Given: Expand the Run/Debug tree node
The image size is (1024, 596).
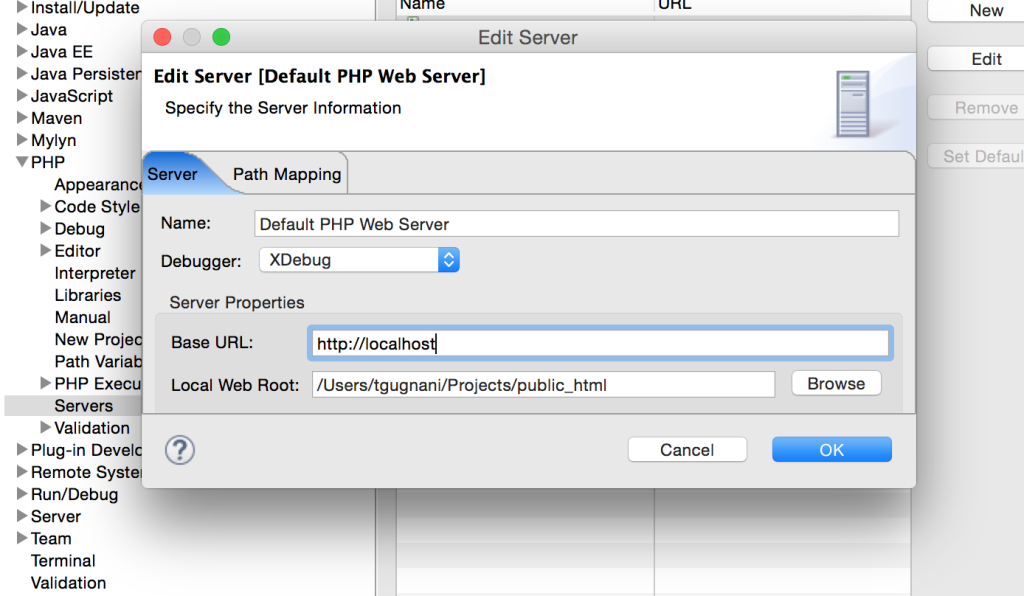Looking at the screenshot, I should 22,494.
